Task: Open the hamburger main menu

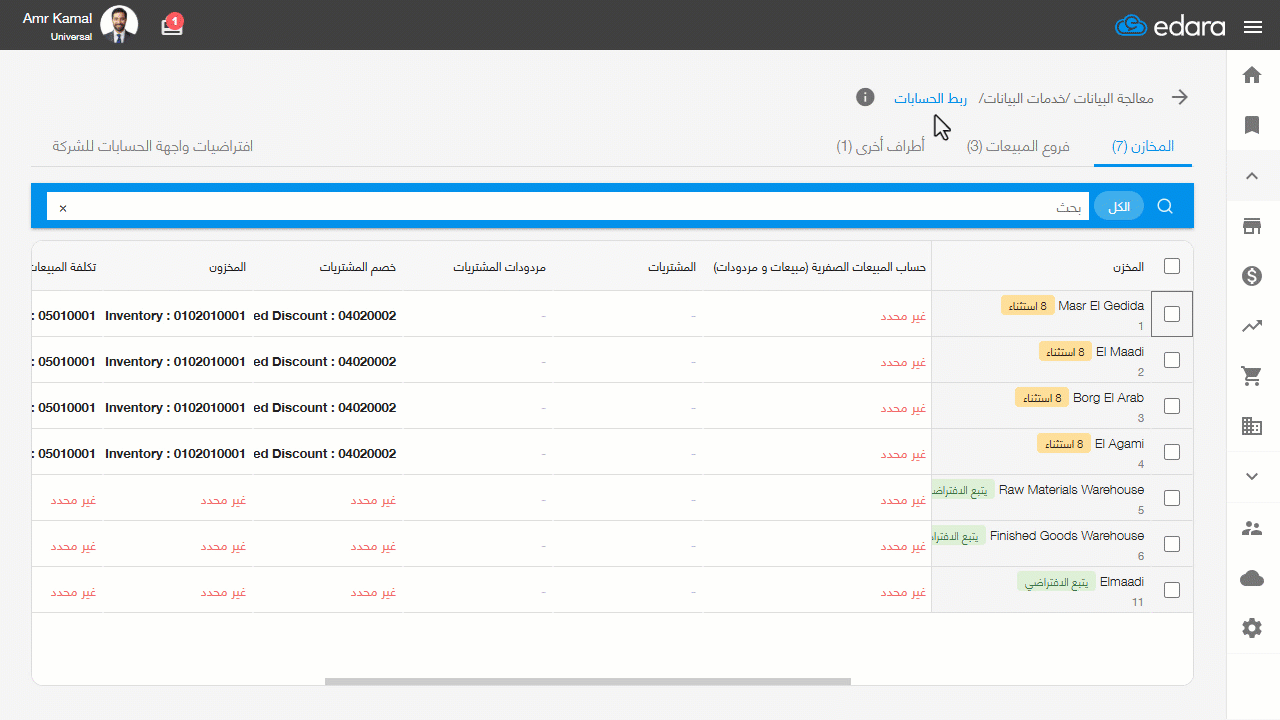Action: (1253, 27)
